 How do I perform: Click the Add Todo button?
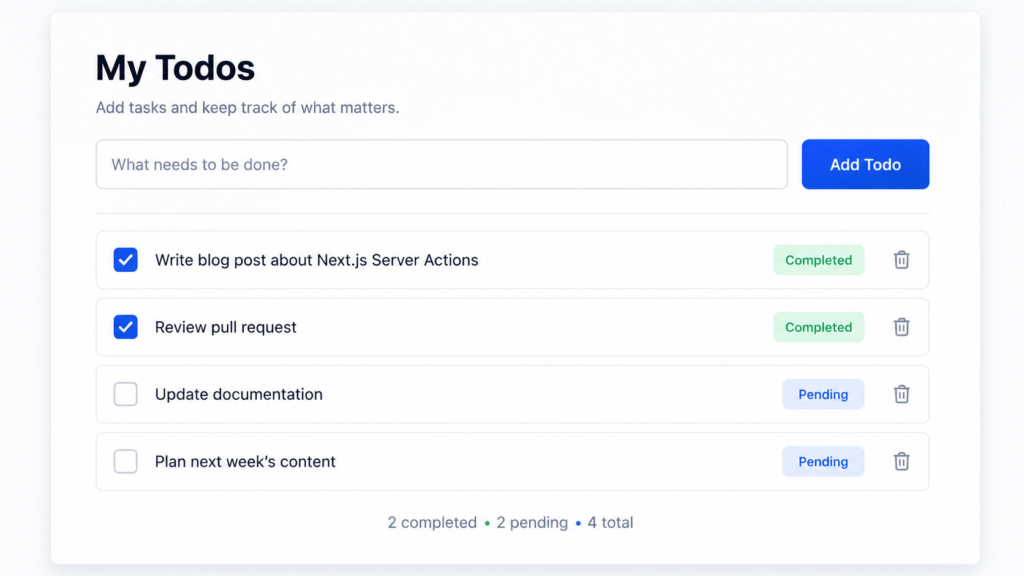point(865,165)
